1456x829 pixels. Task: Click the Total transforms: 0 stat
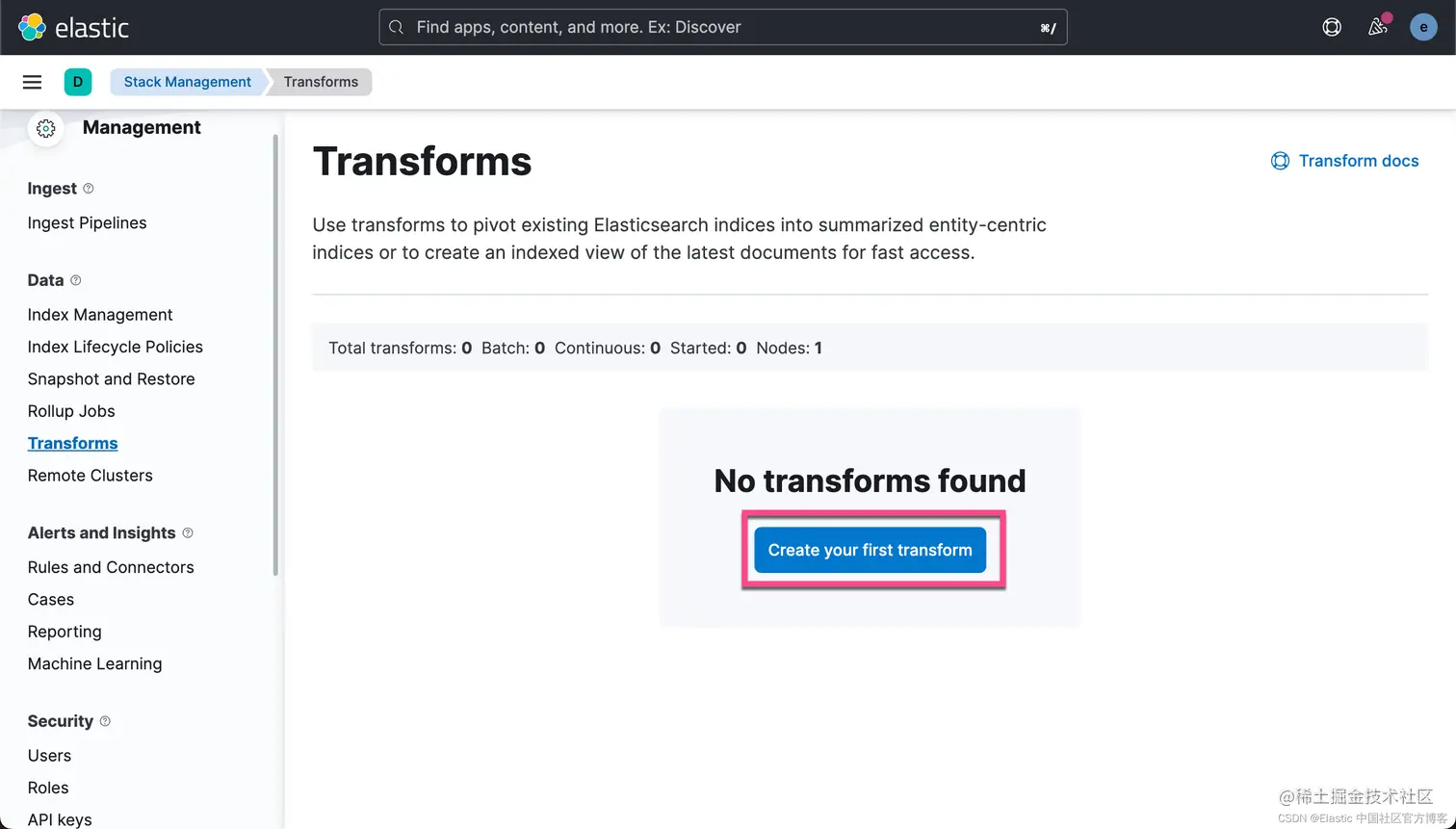coord(400,349)
